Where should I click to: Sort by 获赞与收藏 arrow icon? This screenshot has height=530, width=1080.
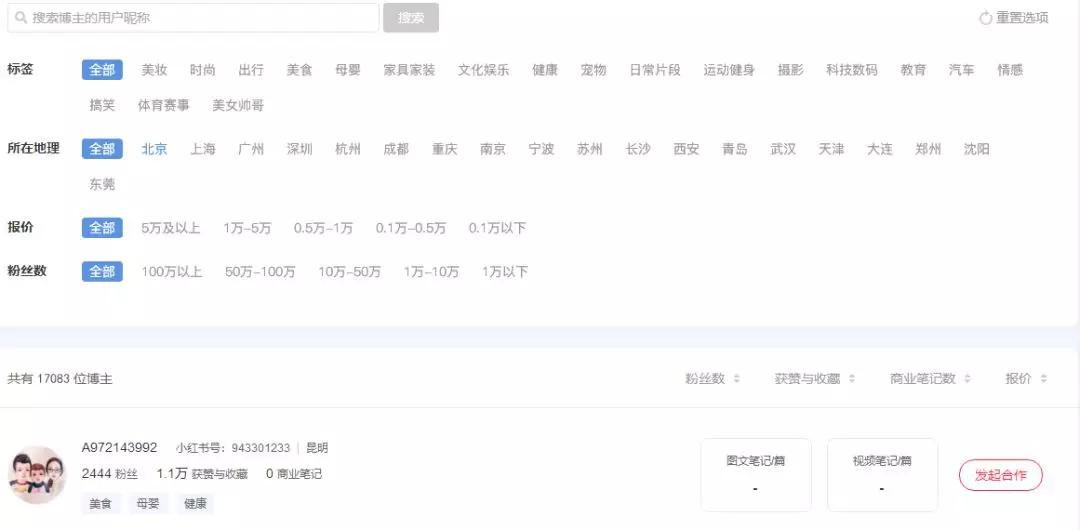pos(852,378)
